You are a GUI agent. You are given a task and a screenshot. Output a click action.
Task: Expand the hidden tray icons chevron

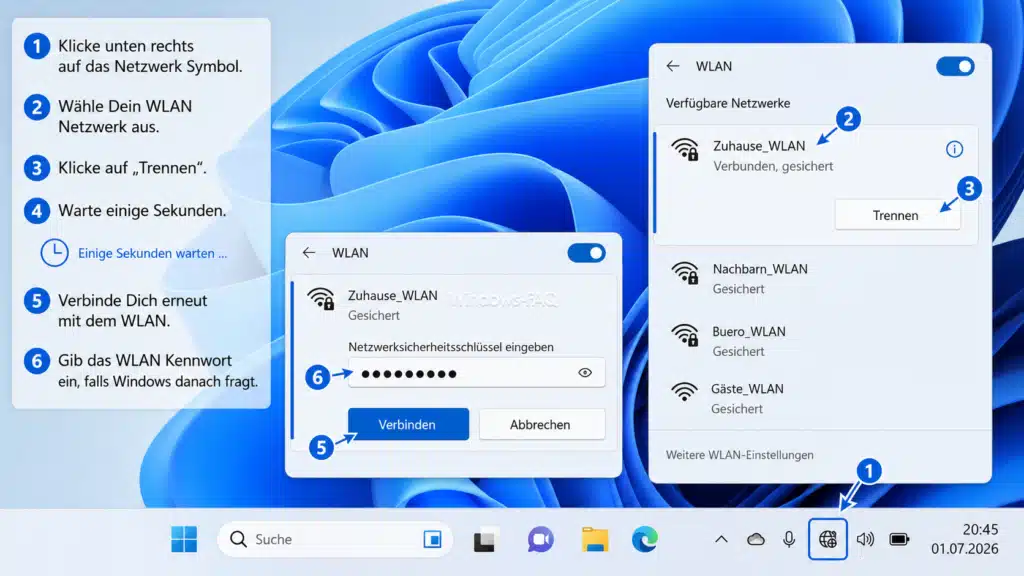(x=721, y=539)
